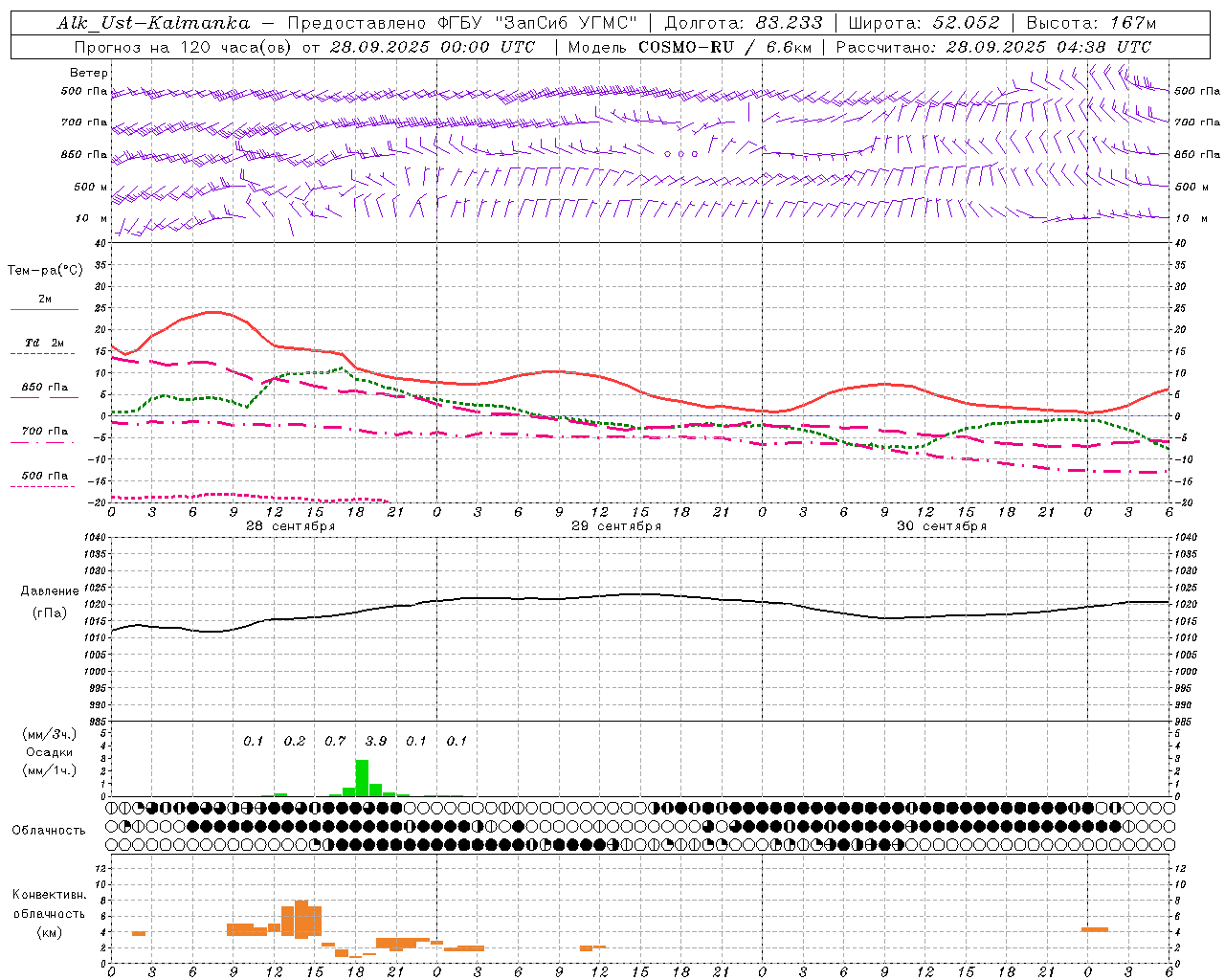Screen dimensions: 1225x980
Task: Click the Осадки precipitation label
Action: pos(49,752)
